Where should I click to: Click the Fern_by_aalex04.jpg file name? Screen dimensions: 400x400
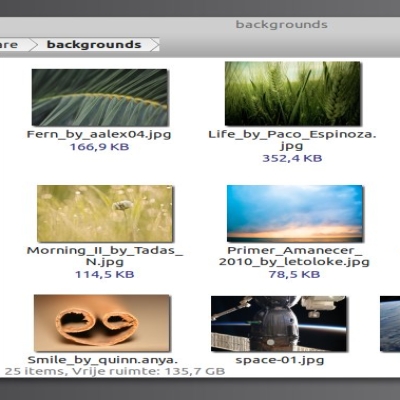click(99, 134)
